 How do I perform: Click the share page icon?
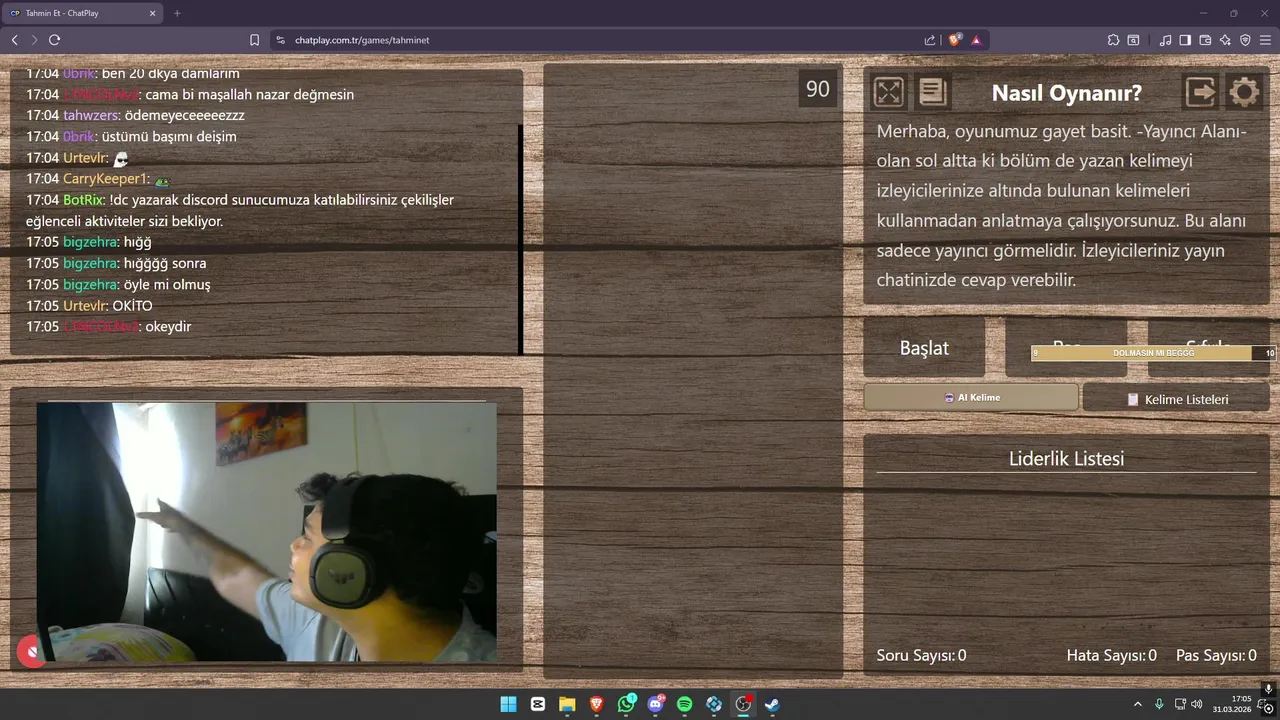click(x=930, y=40)
